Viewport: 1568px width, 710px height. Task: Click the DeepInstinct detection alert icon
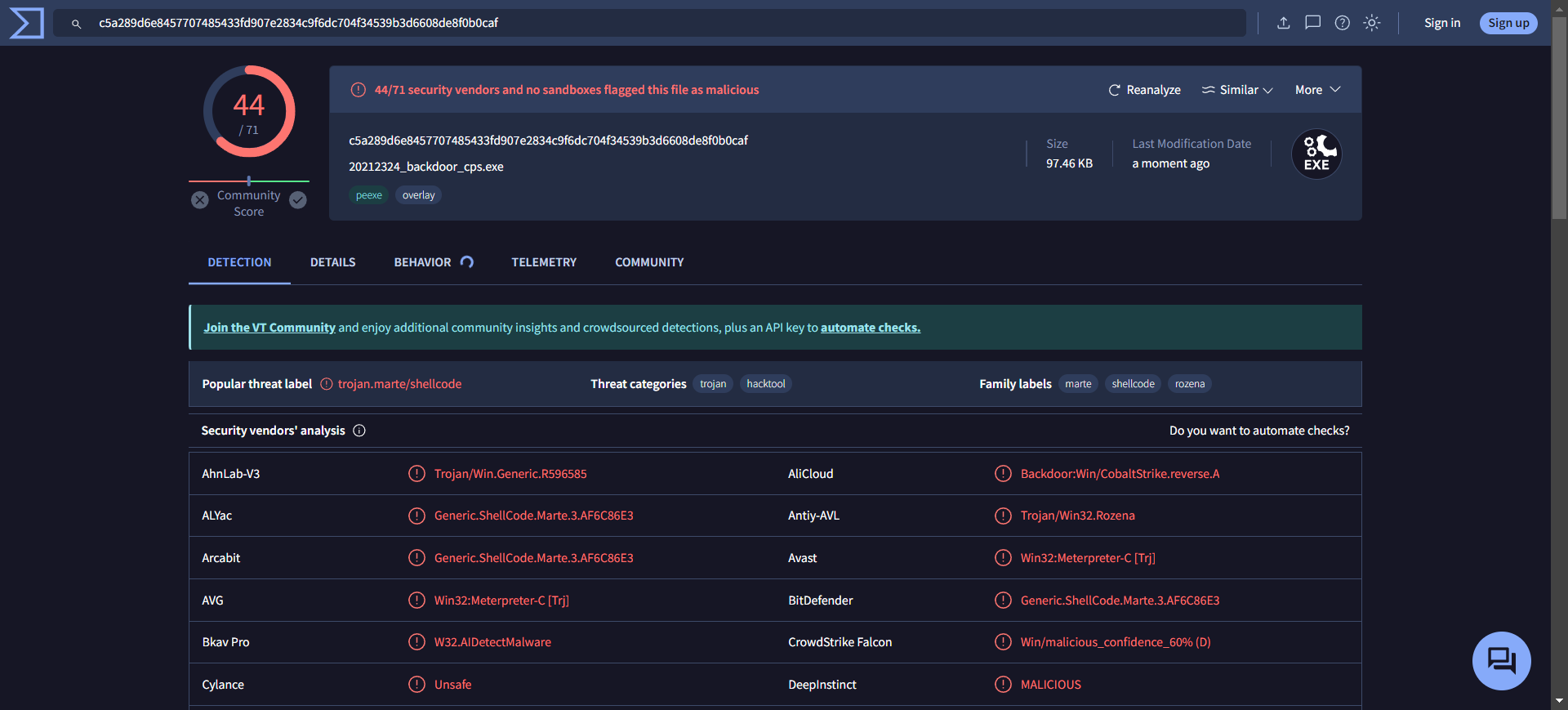pos(1004,685)
